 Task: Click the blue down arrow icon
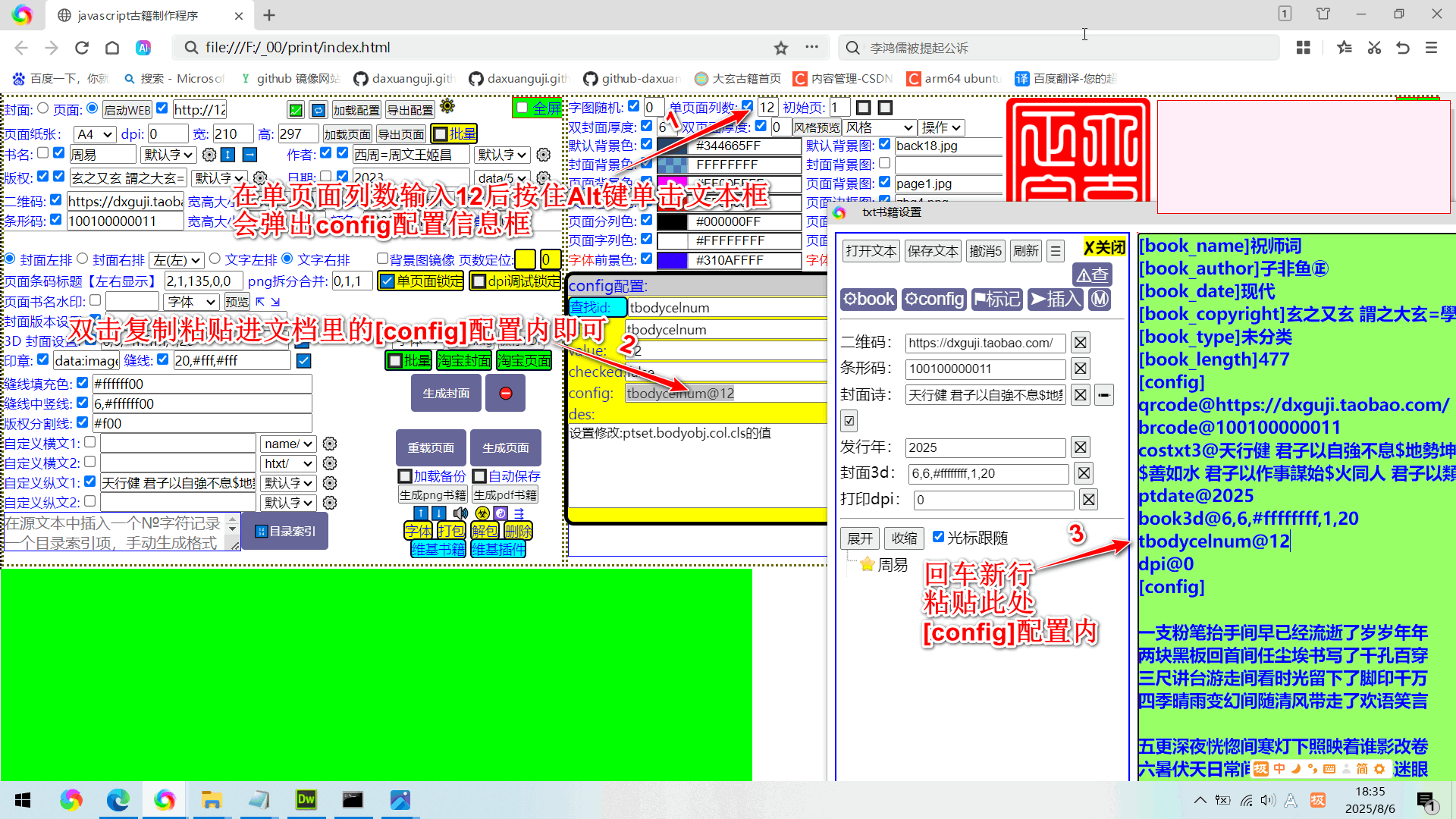point(438,513)
